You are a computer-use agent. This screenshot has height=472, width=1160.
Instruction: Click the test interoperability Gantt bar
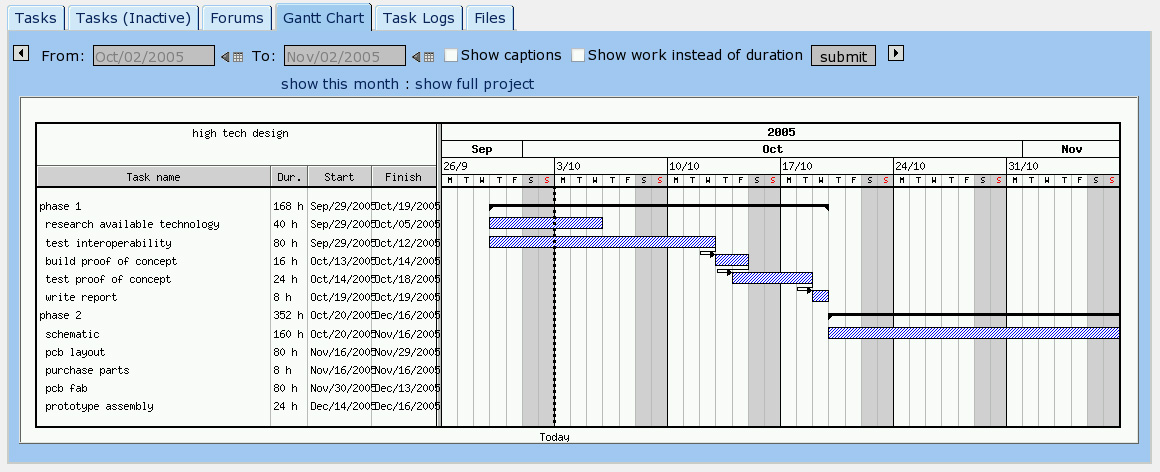click(x=602, y=242)
